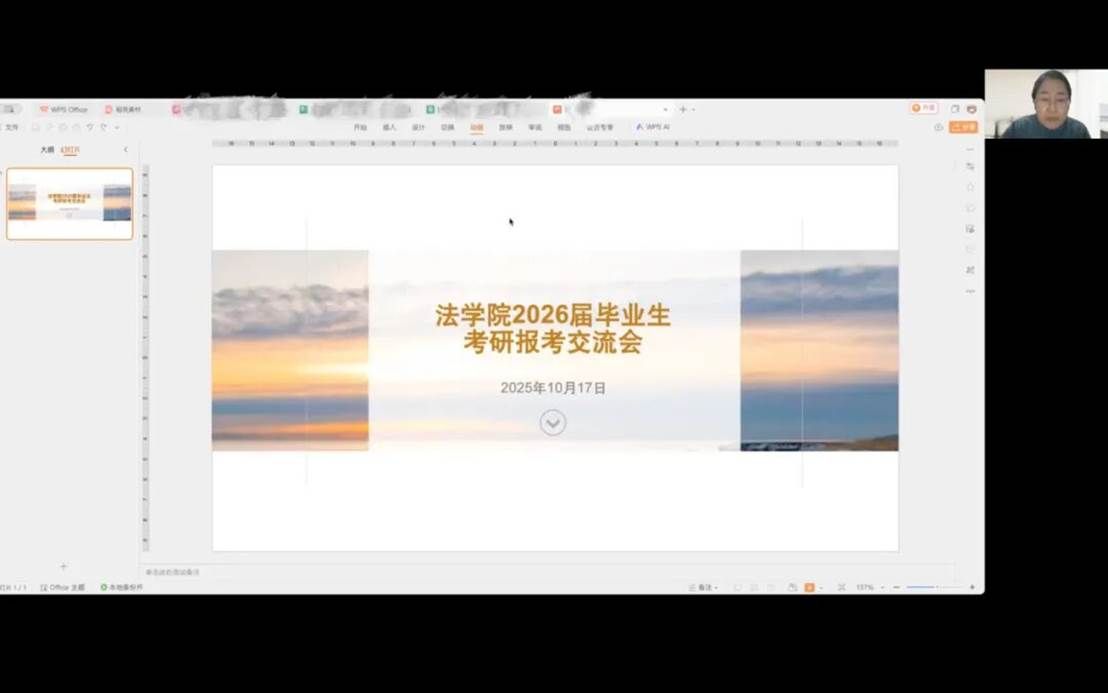Open new document tab with plus
Screen dimensions: 1108x693
[683, 109]
